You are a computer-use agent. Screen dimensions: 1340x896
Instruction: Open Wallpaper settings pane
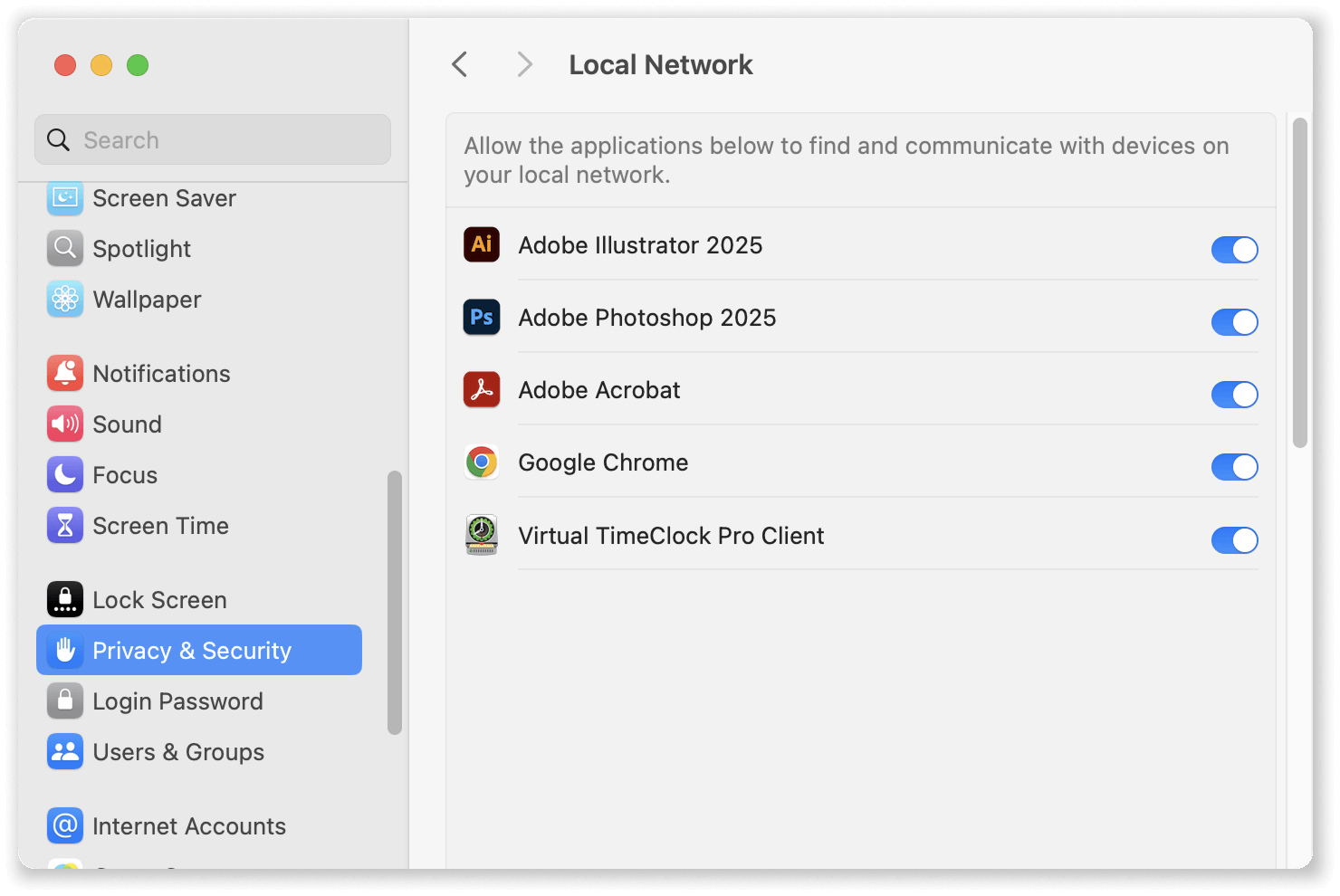[148, 299]
